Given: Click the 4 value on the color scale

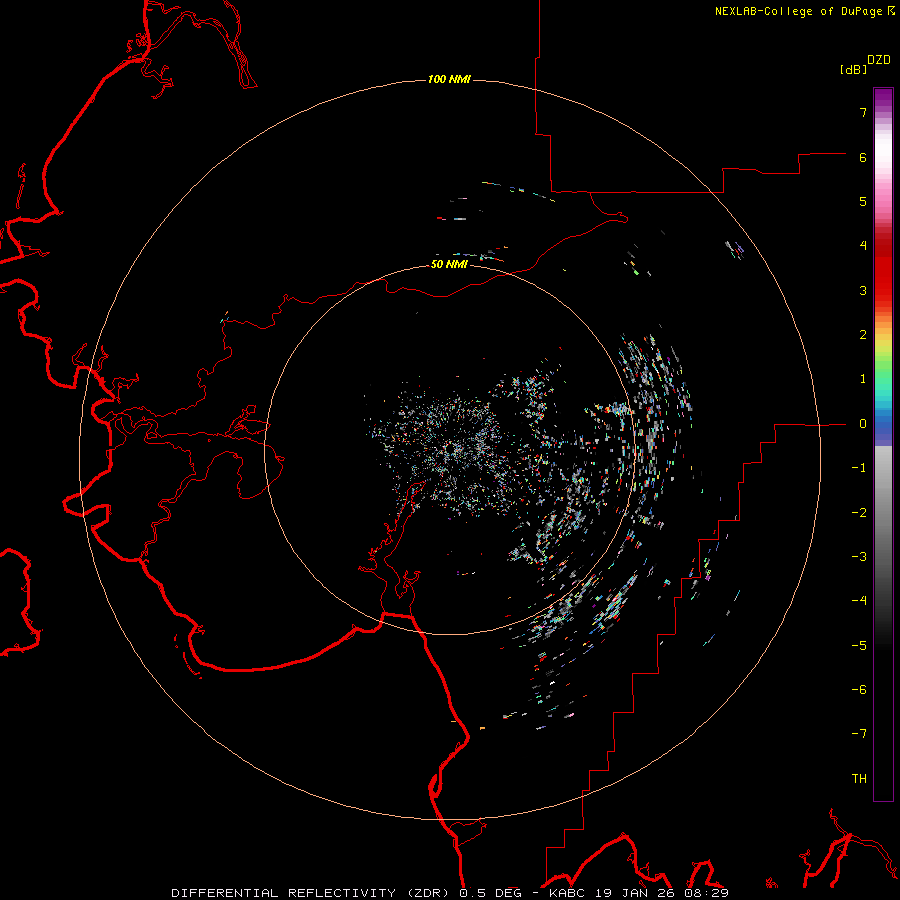Looking at the screenshot, I should click(x=863, y=246).
